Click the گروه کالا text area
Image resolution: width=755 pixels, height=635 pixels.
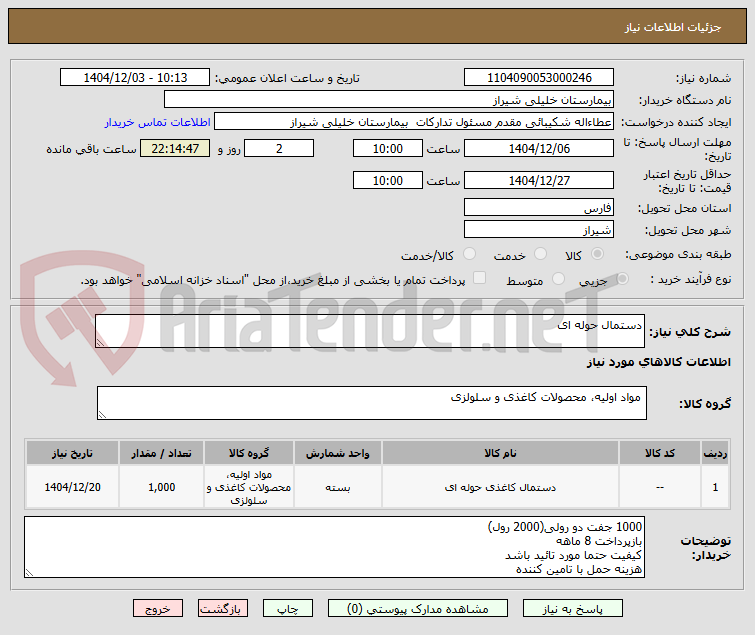click(x=372, y=403)
